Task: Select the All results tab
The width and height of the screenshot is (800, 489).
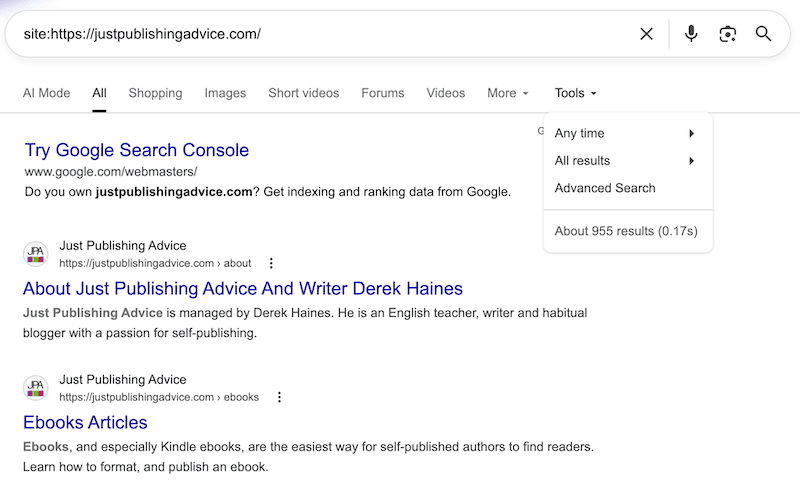Action: pos(99,93)
